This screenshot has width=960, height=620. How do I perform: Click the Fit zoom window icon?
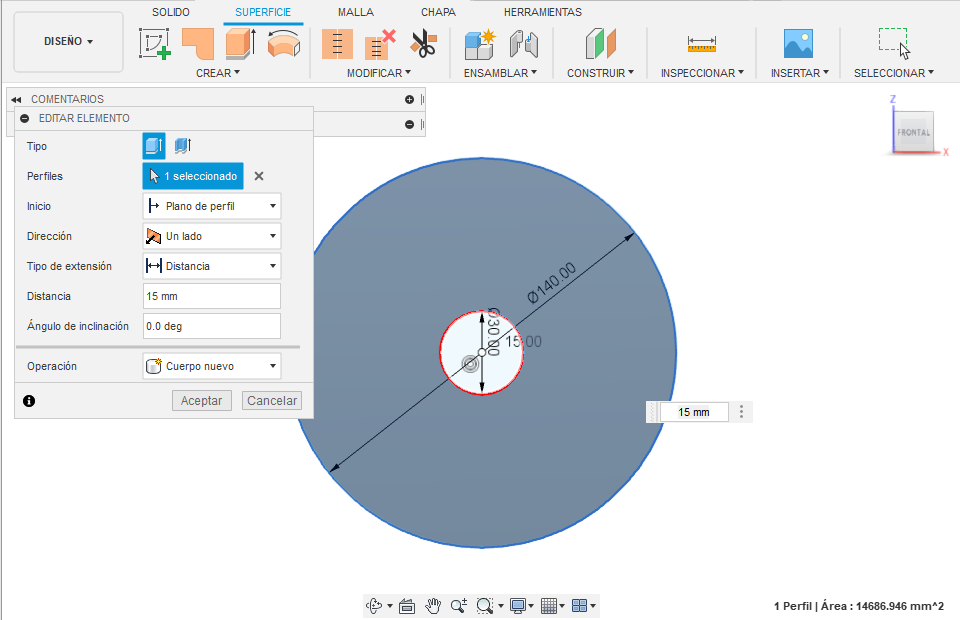(x=485, y=606)
